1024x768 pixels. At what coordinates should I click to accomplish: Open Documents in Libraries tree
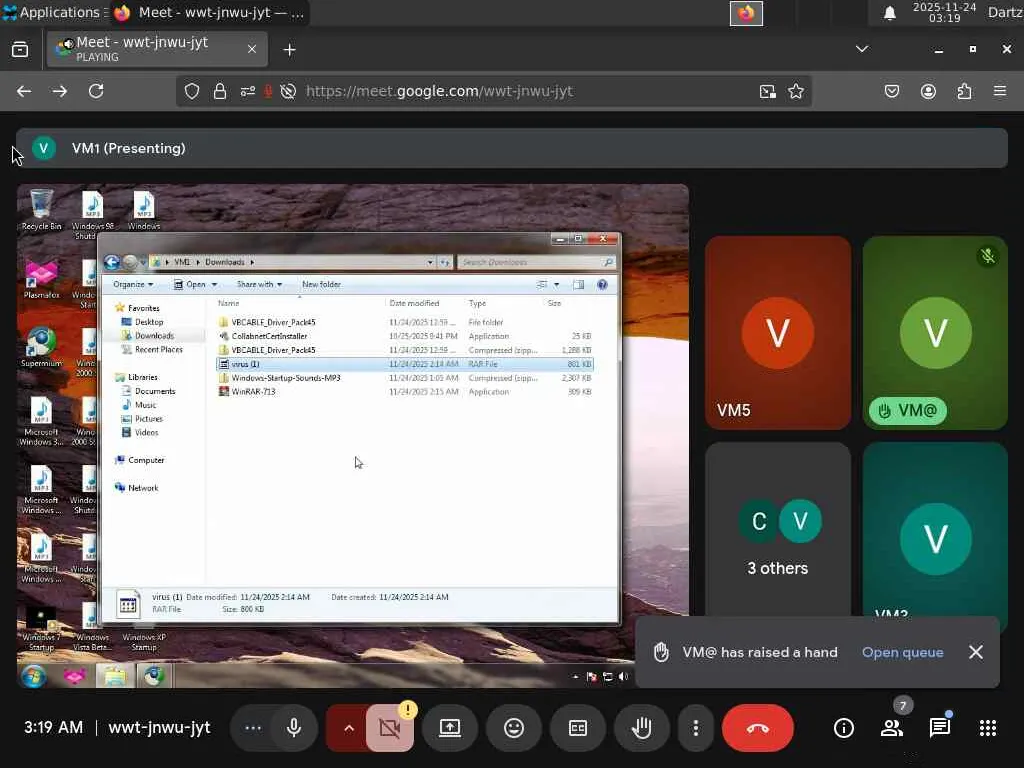coord(154,391)
